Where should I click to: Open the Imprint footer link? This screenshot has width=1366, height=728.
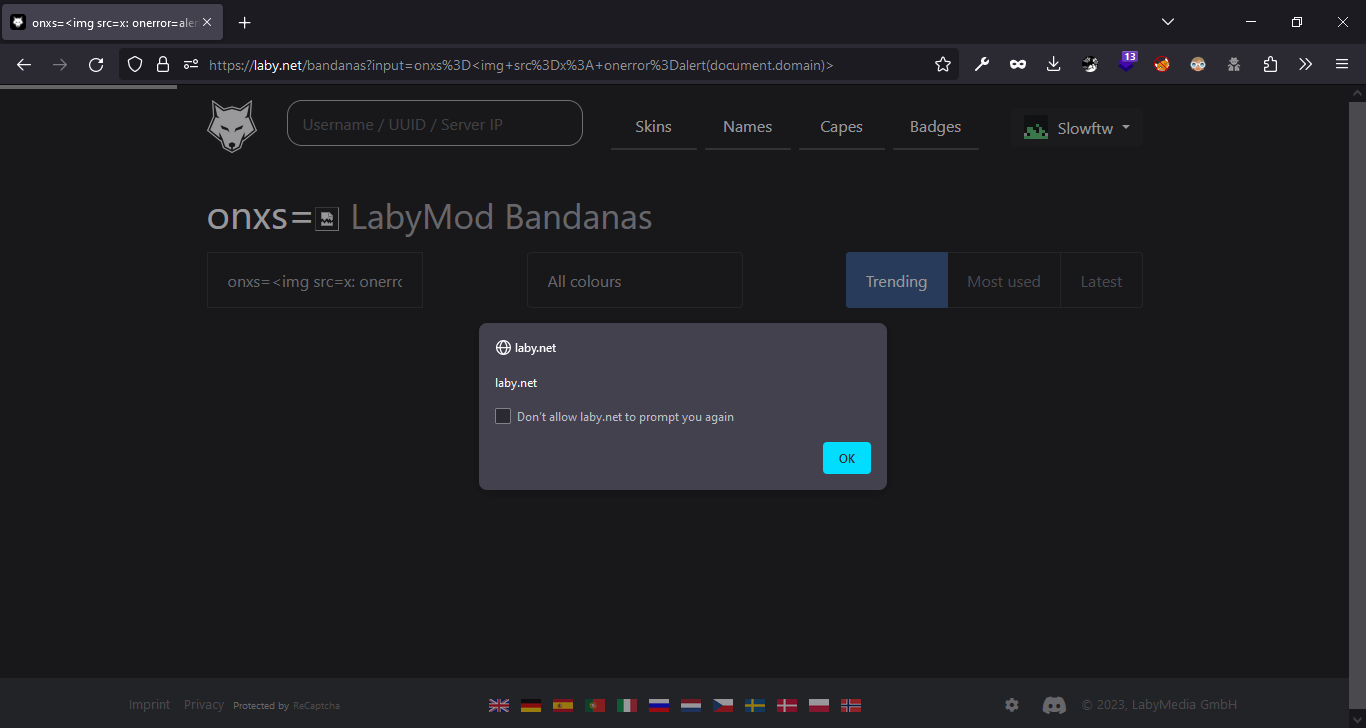150,704
